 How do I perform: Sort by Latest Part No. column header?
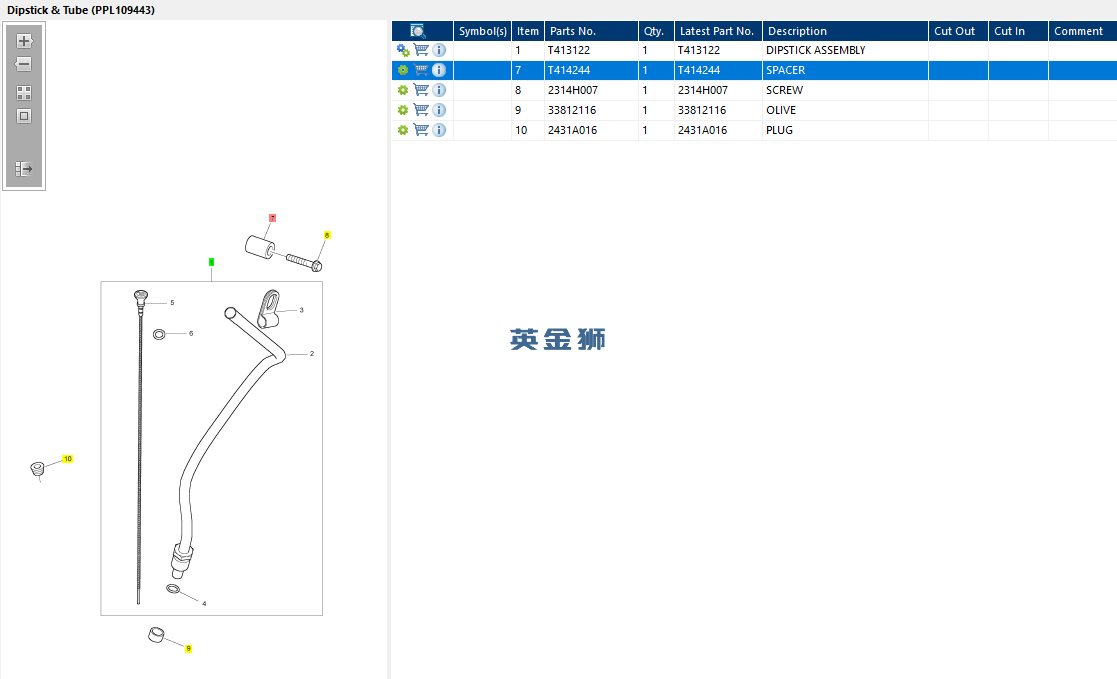[x=718, y=31]
